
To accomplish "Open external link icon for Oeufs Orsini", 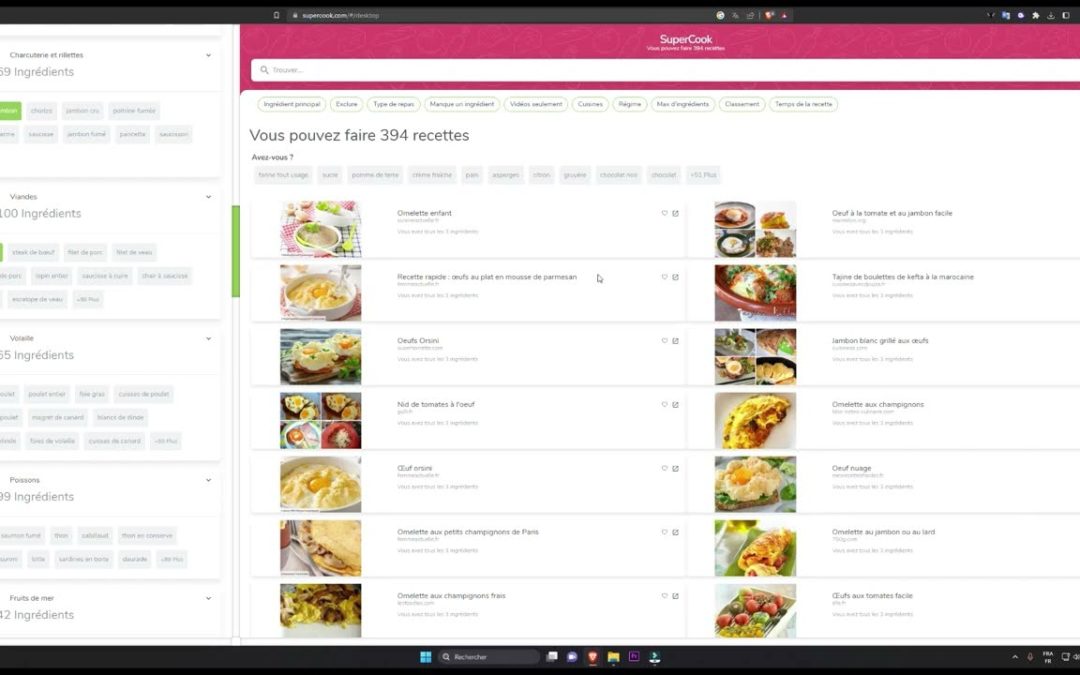I will coord(675,341).
